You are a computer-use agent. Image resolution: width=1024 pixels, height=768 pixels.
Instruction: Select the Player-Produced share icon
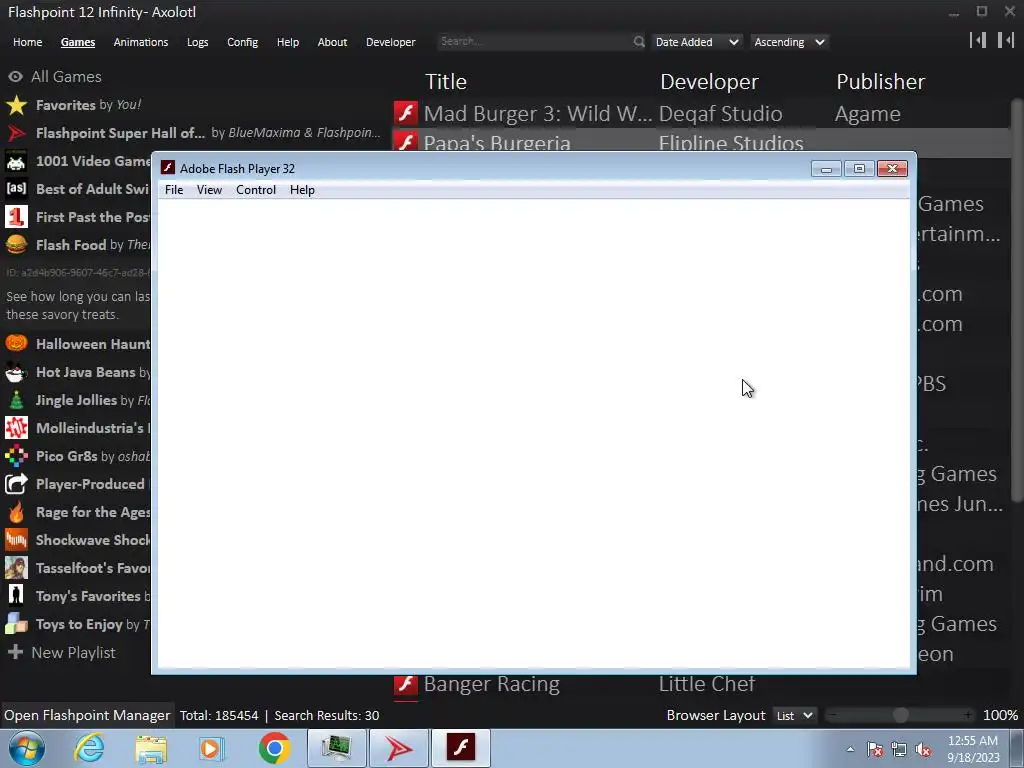point(16,484)
